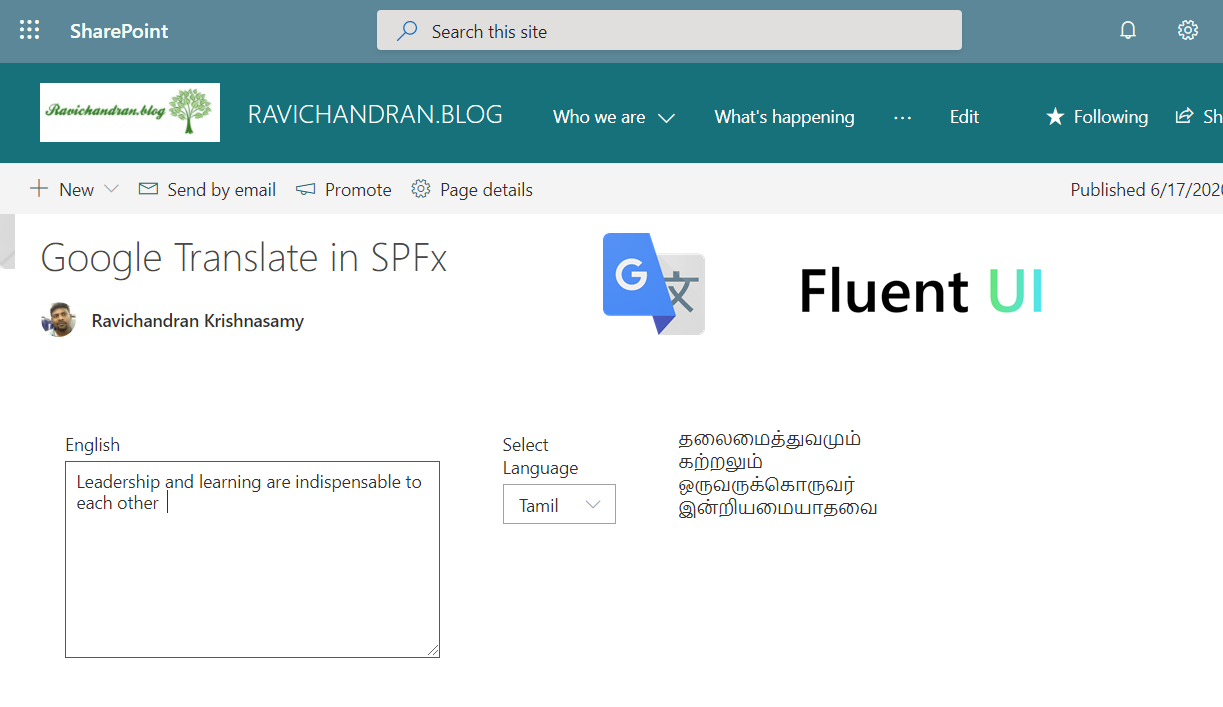The height and width of the screenshot is (707, 1223).
Task: Open the notifications bell
Action: 1128,31
